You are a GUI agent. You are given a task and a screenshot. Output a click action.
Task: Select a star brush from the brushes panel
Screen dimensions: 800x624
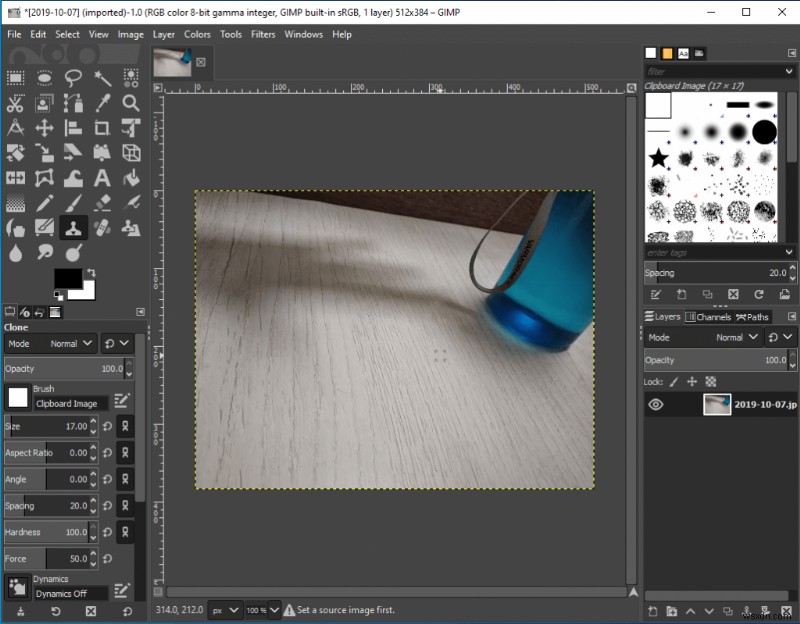coord(657,155)
